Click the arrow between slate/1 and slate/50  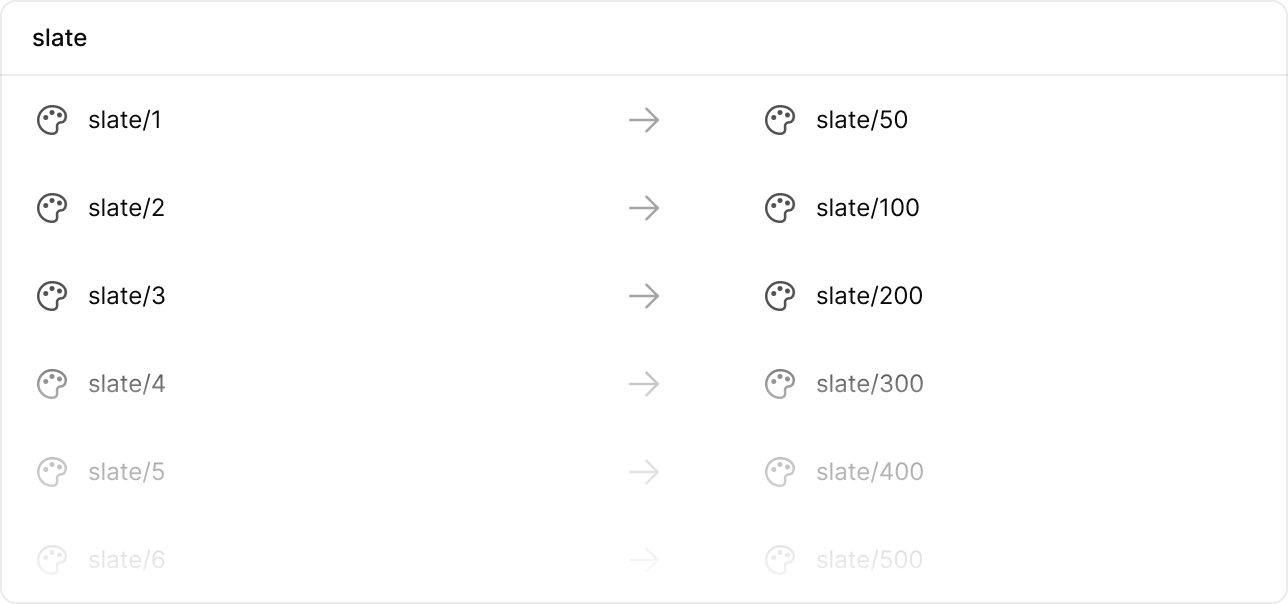pyautogui.click(x=644, y=121)
